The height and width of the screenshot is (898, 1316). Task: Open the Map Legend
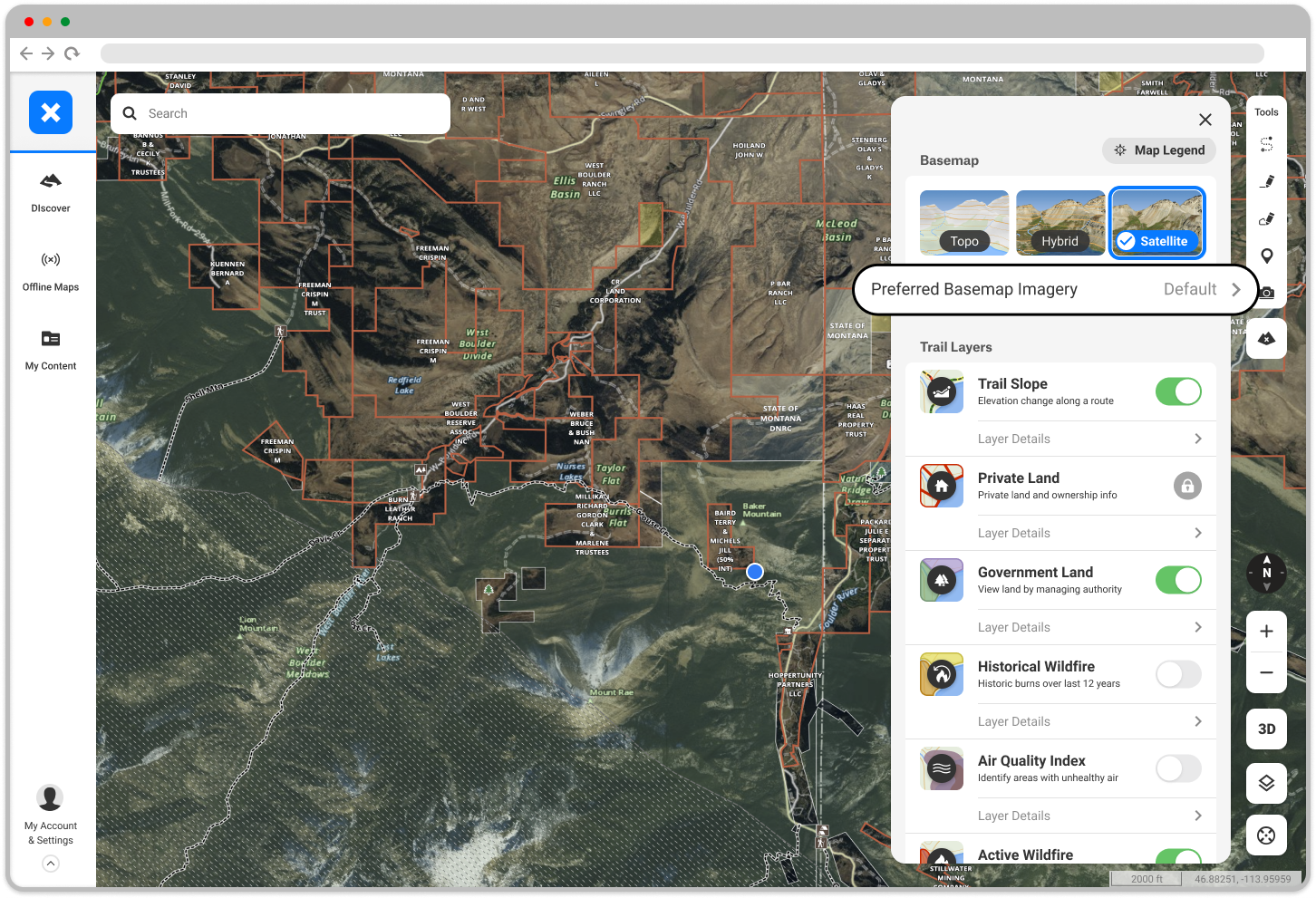1159,150
